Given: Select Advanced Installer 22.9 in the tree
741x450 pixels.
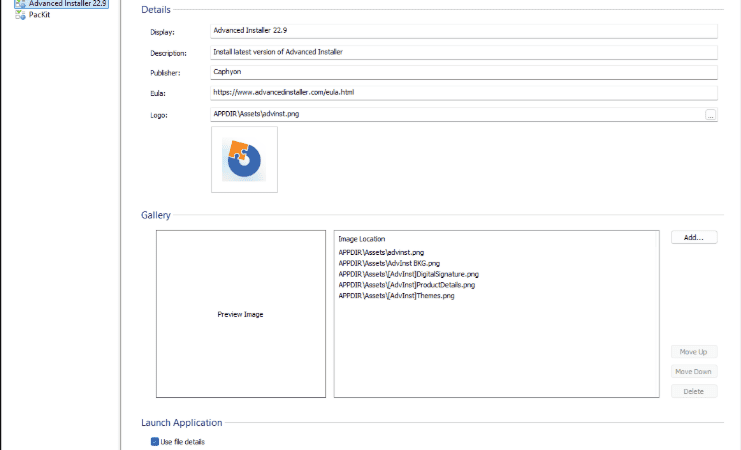Looking at the screenshot, I should pos(67,3).
